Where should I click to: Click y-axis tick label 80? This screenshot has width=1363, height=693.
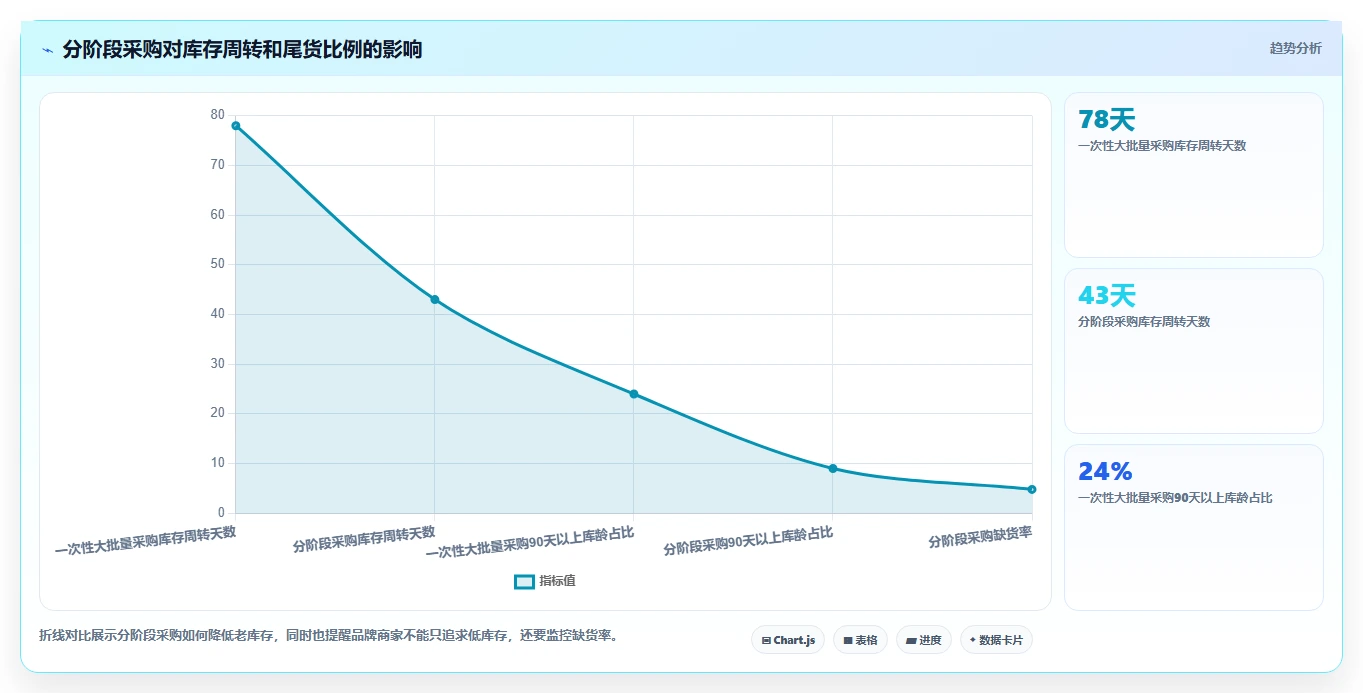click(x=218, y=115)
